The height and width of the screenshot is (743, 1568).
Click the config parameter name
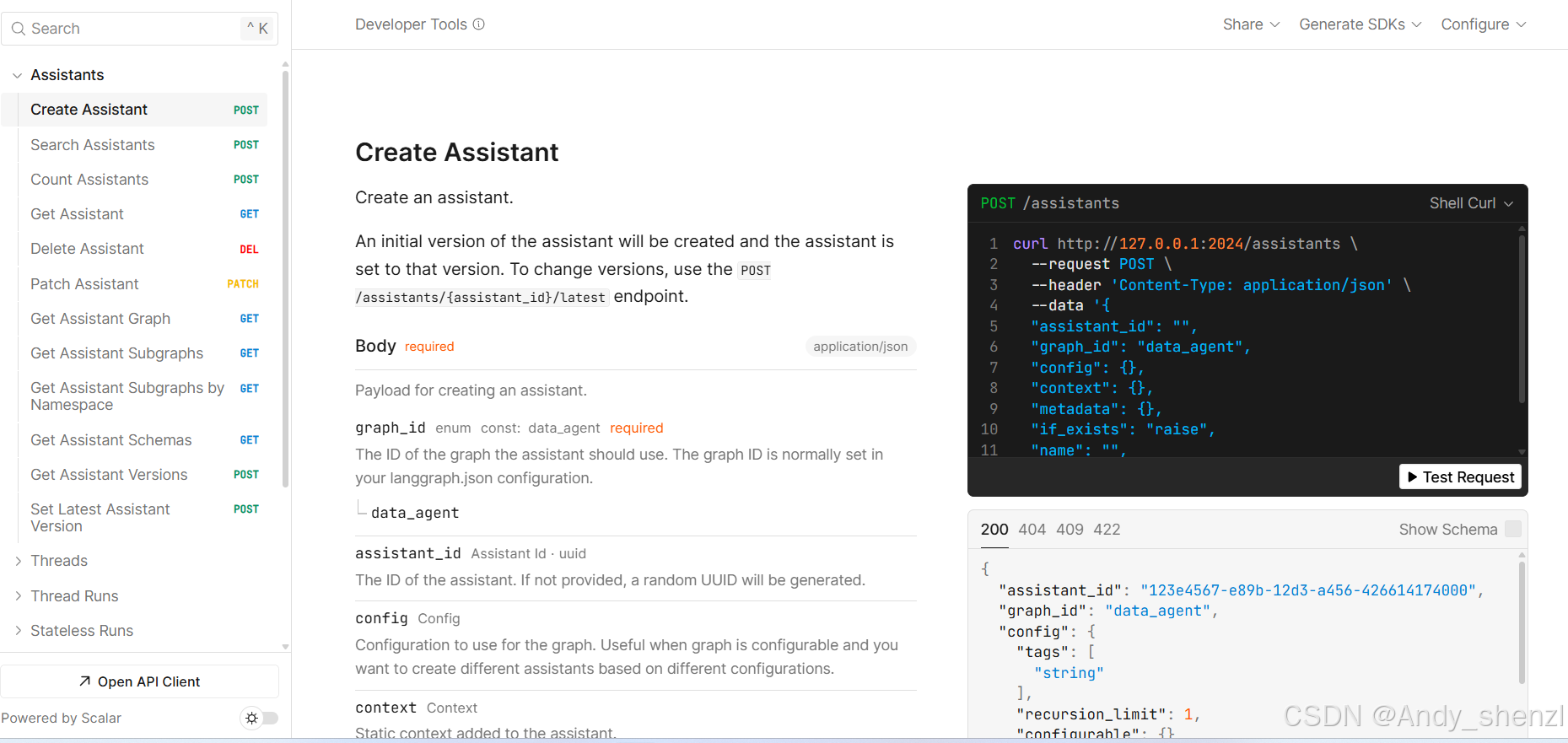pyautogui.click(x=381, y=618)
